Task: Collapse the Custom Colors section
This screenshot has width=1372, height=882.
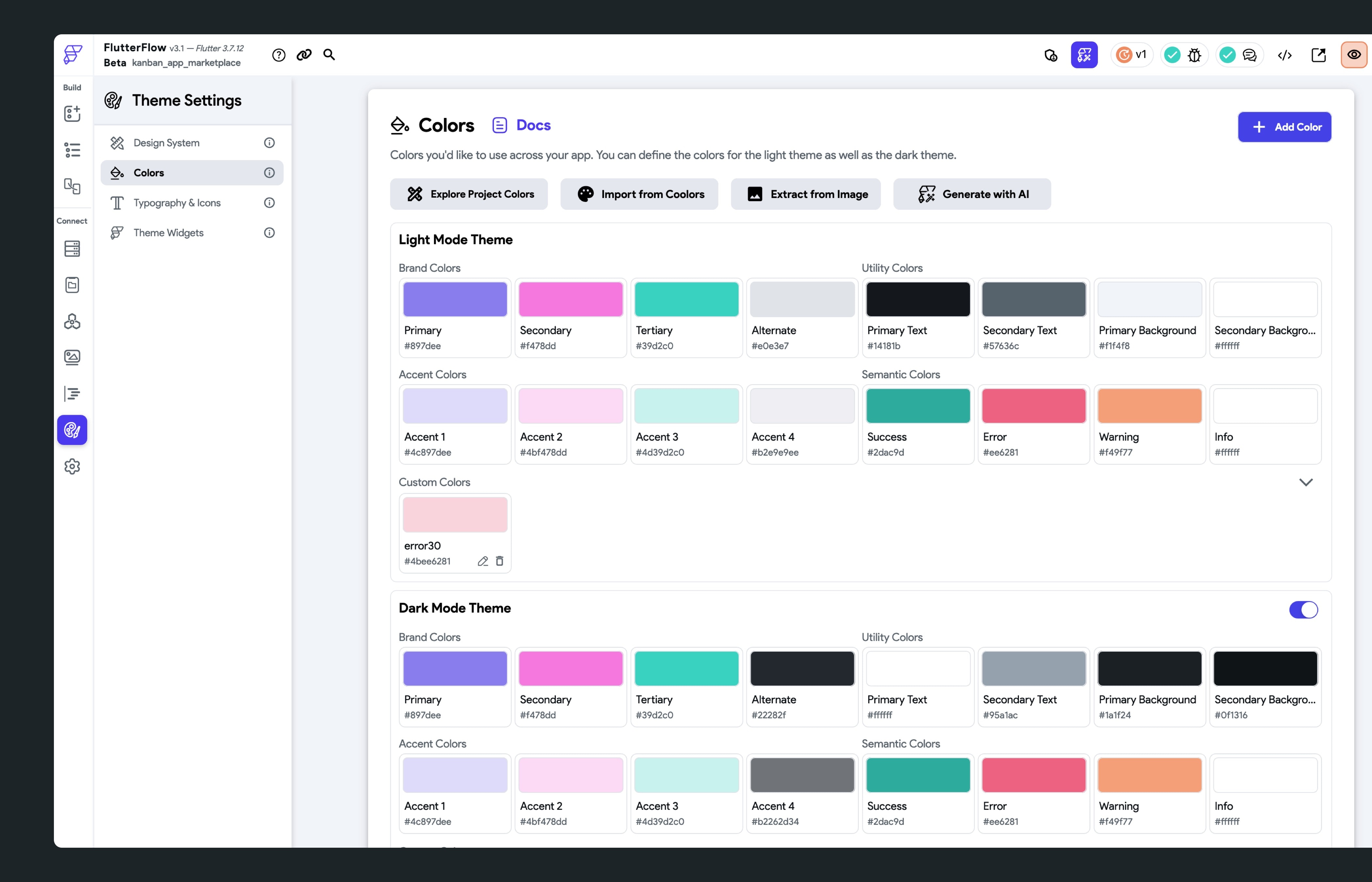Action: (x=1305, y=482)
